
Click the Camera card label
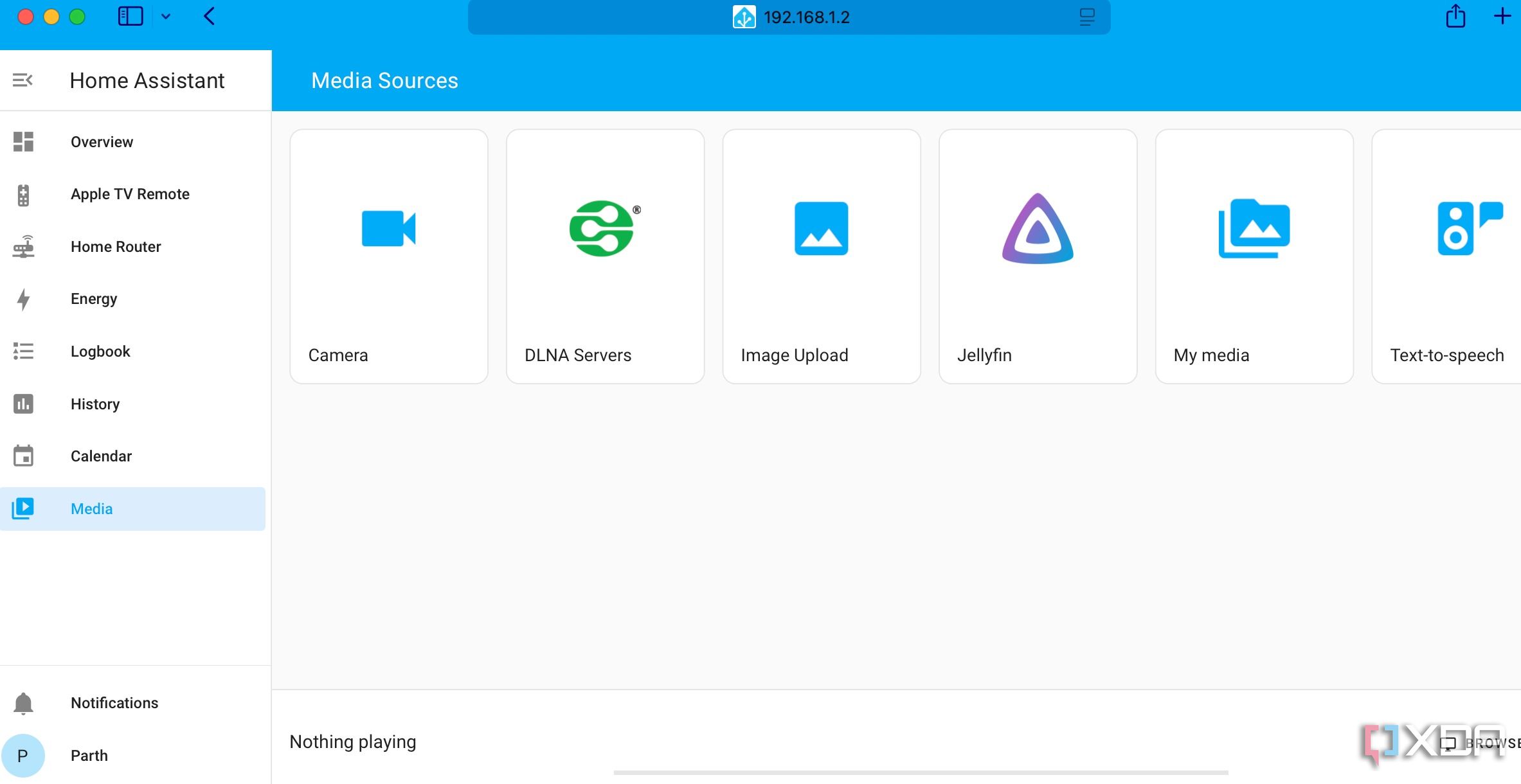(338, 355)
